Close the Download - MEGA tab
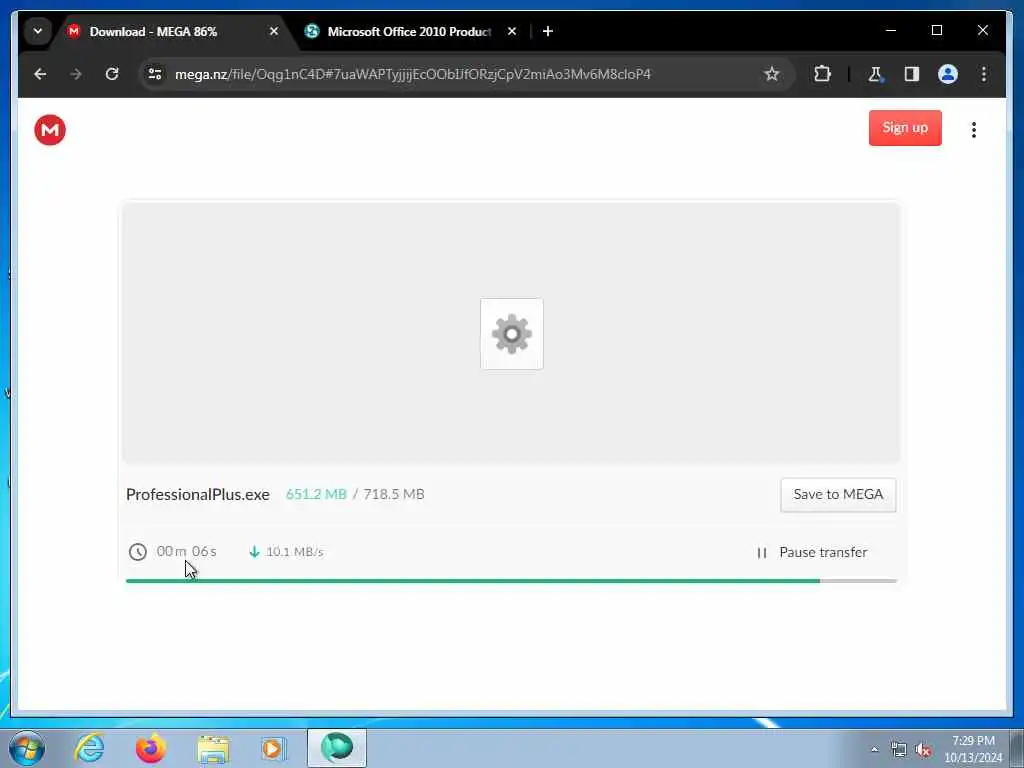The height and width of the screenshot is (768, 1024). [x=274, y=31]
